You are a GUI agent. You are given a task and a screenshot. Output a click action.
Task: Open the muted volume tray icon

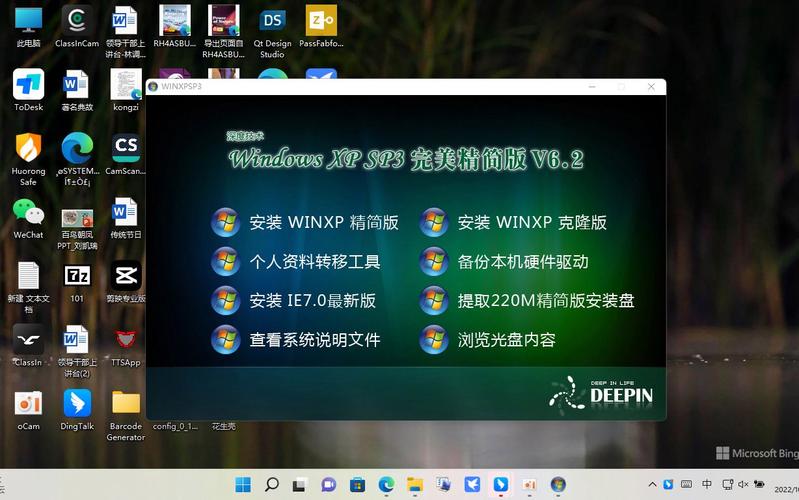pyautogui.click(x=743, y=485)
